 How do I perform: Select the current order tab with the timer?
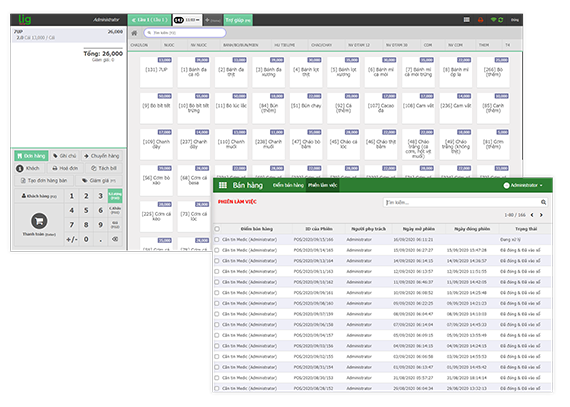[187, 20]
